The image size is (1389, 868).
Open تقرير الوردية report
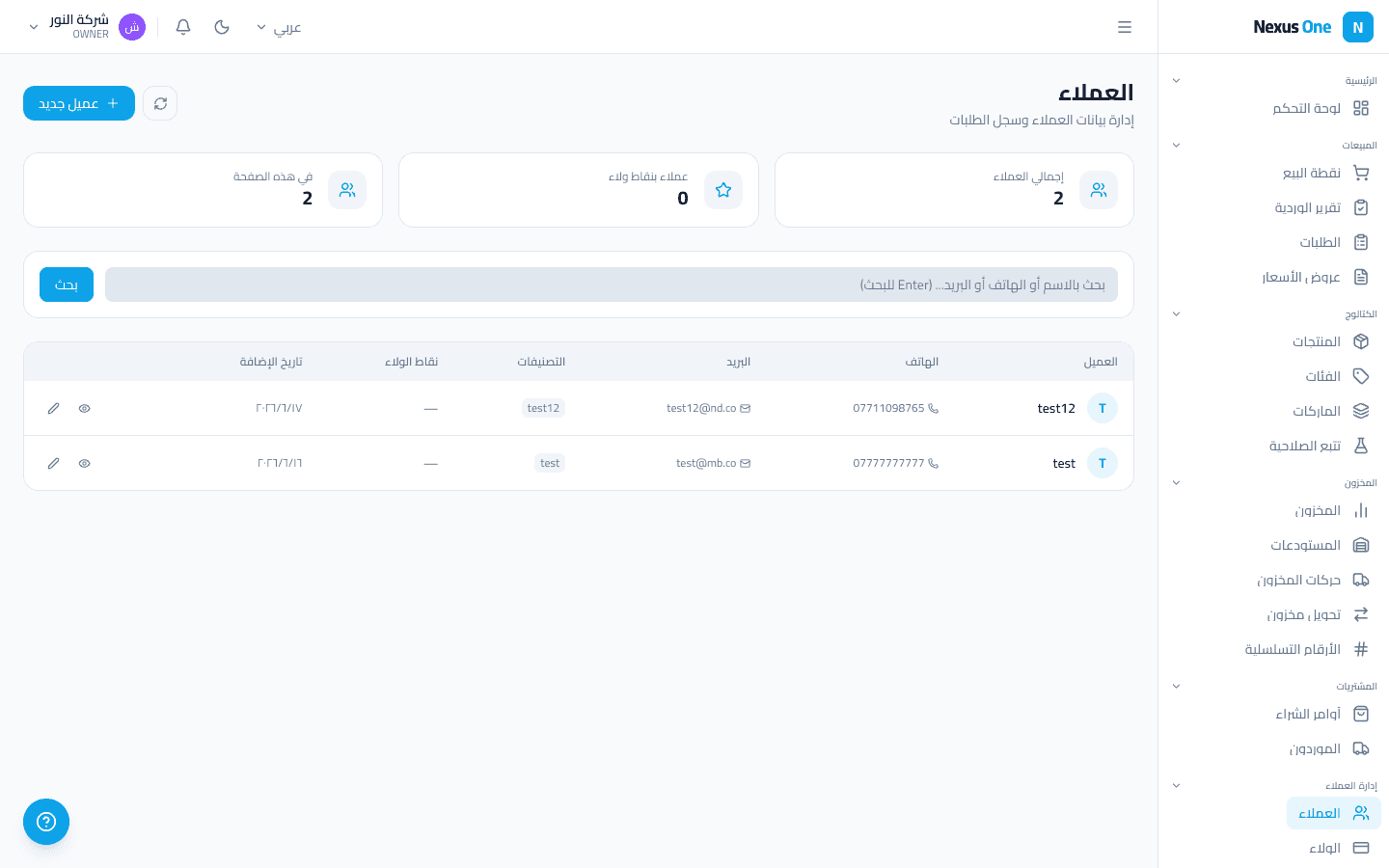coord(1321,207)
